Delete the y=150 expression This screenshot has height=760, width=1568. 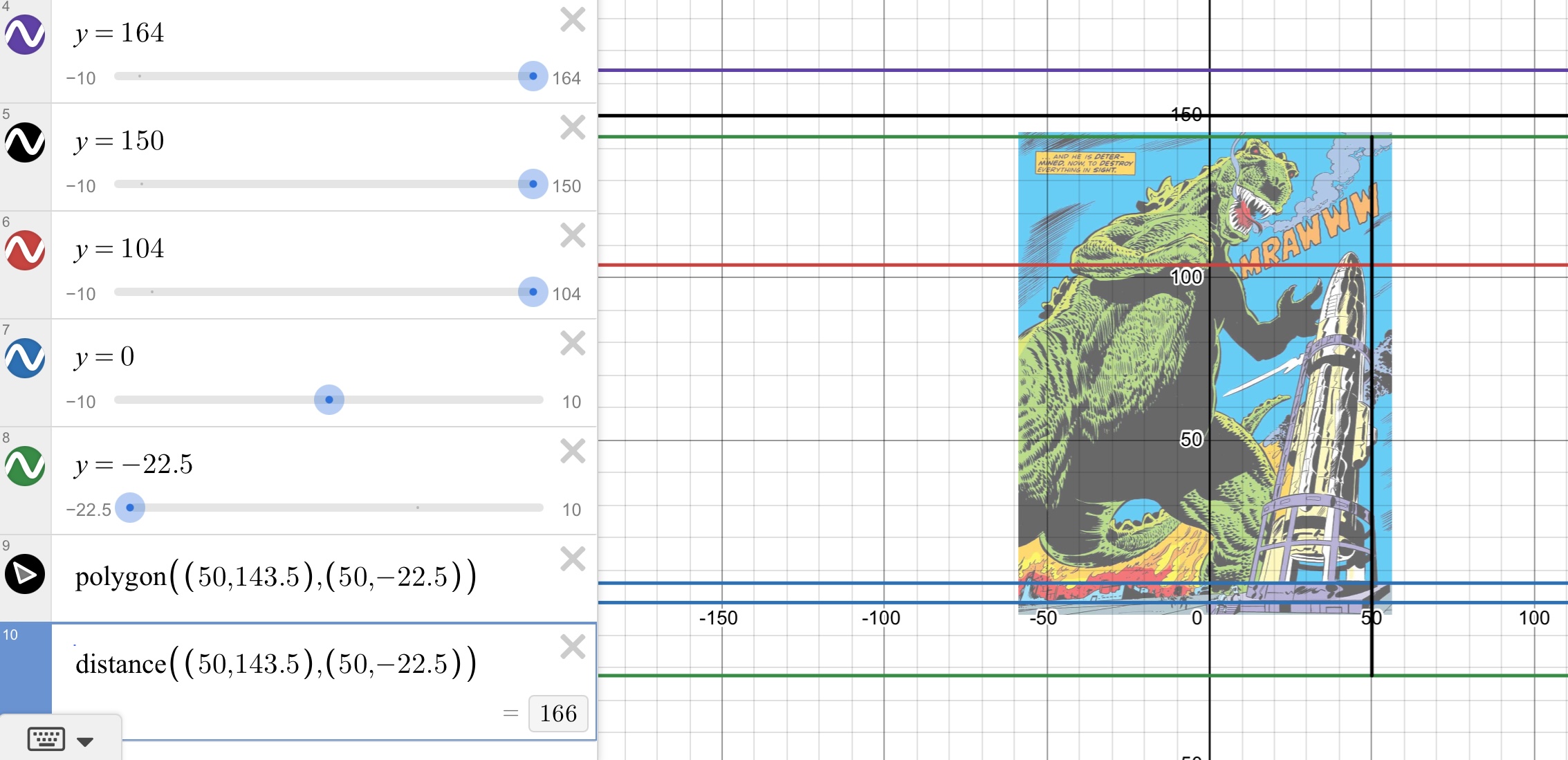573,127
